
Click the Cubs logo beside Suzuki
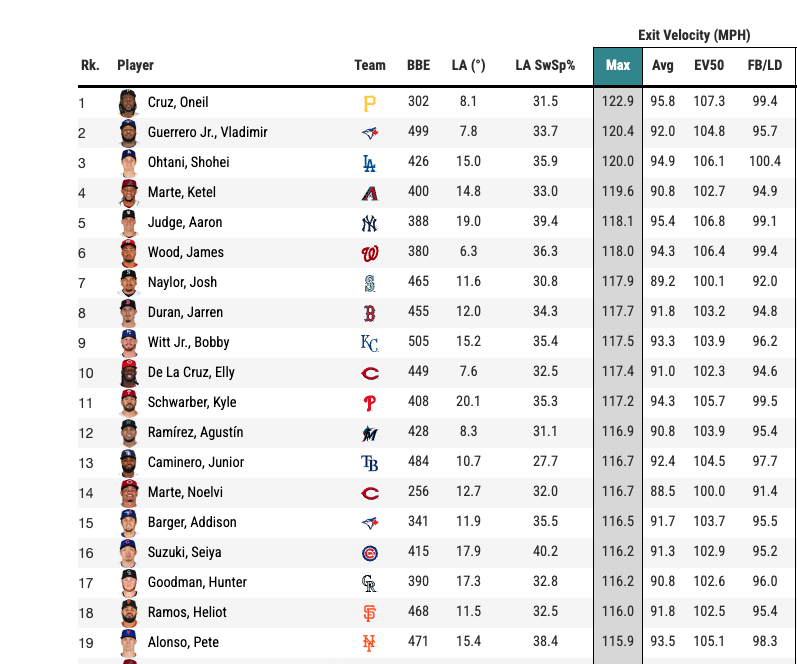point(369,552)
